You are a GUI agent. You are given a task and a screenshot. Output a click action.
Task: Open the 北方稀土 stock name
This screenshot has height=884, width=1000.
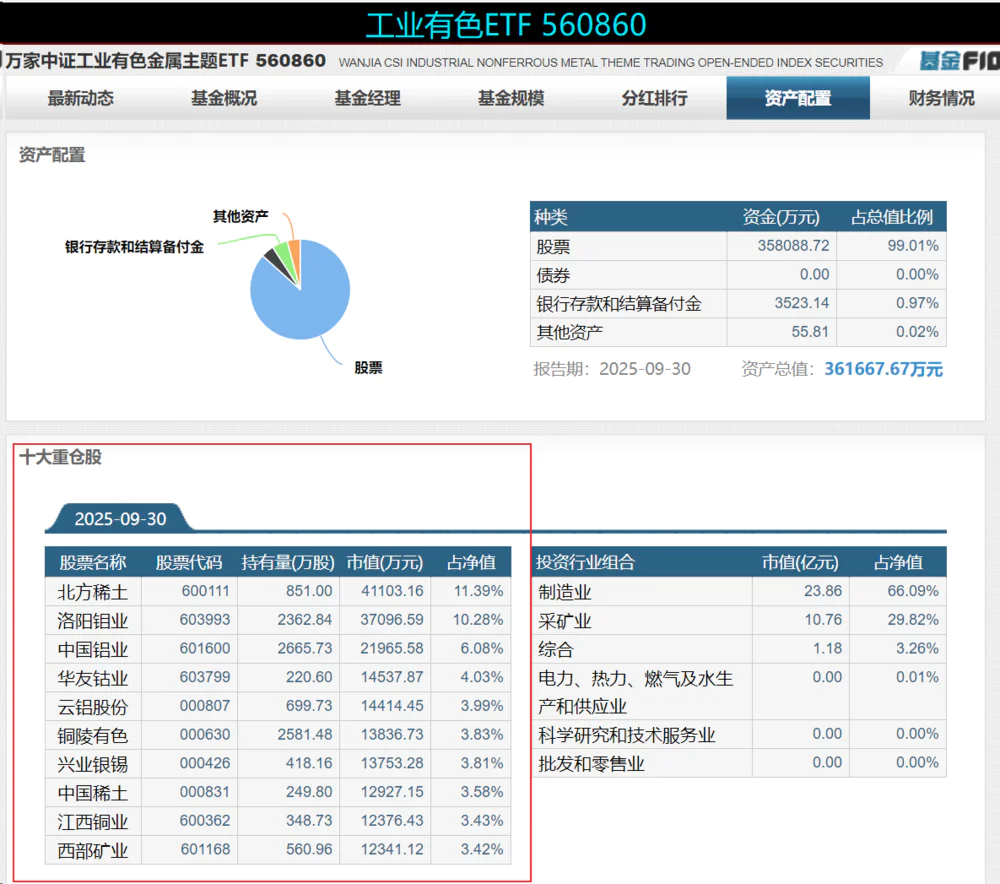[93, 592]
